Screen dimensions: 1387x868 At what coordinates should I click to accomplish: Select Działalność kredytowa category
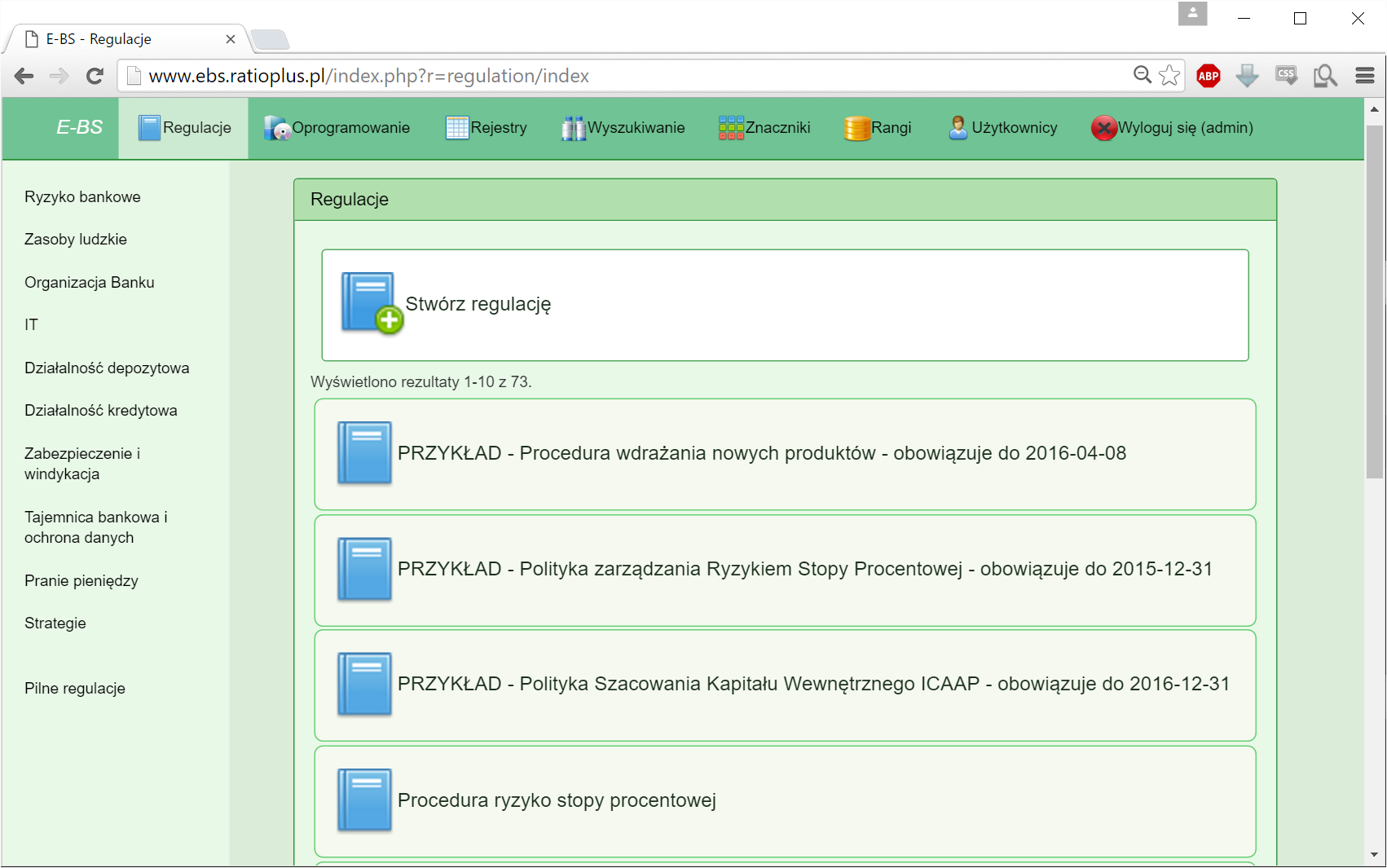tap(101, 411)
